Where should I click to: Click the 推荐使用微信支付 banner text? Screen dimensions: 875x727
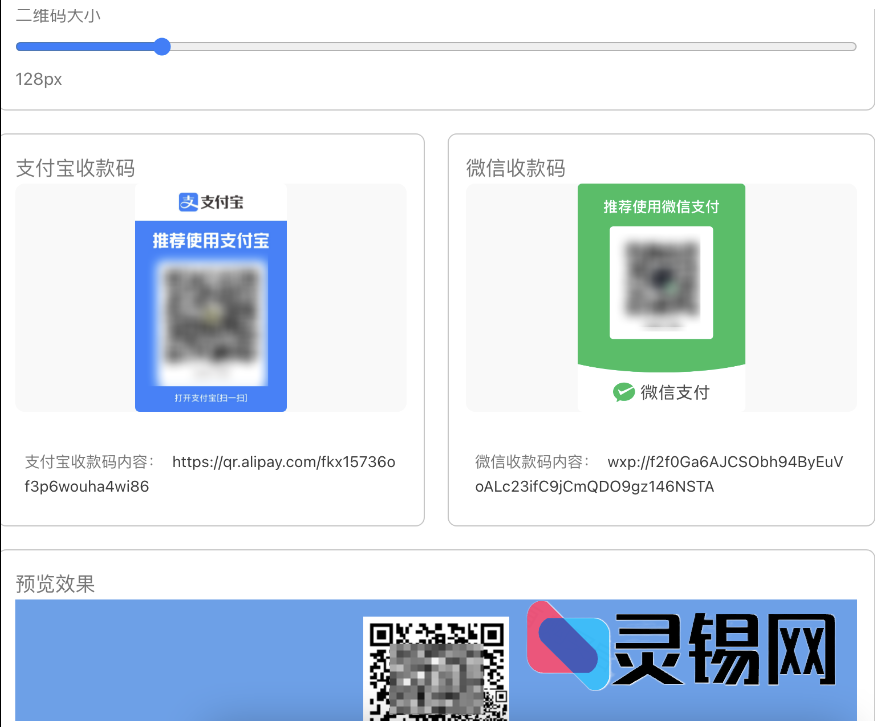tap(661, 207)
